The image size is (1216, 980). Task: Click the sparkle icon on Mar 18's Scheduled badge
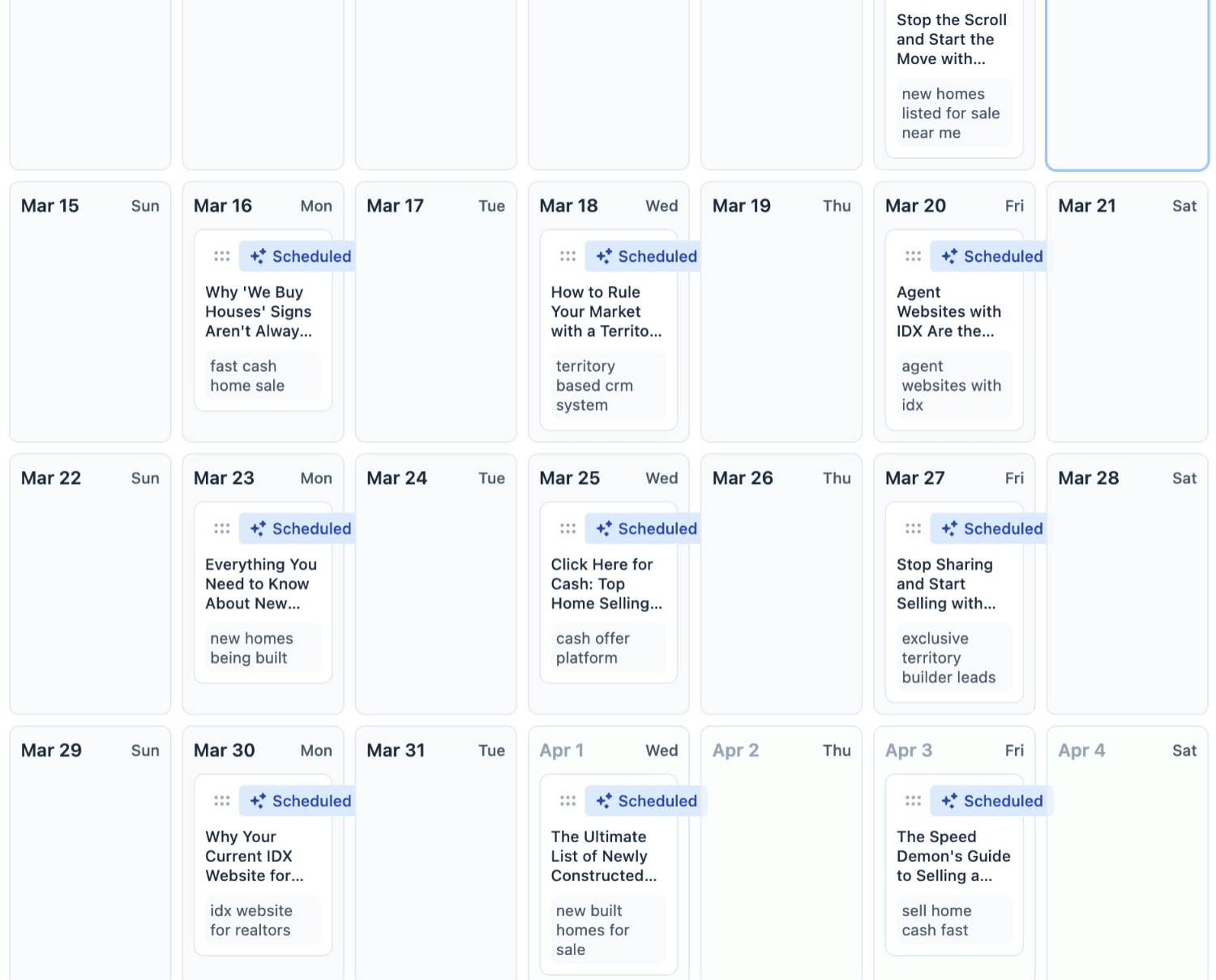tap(604, 255)
